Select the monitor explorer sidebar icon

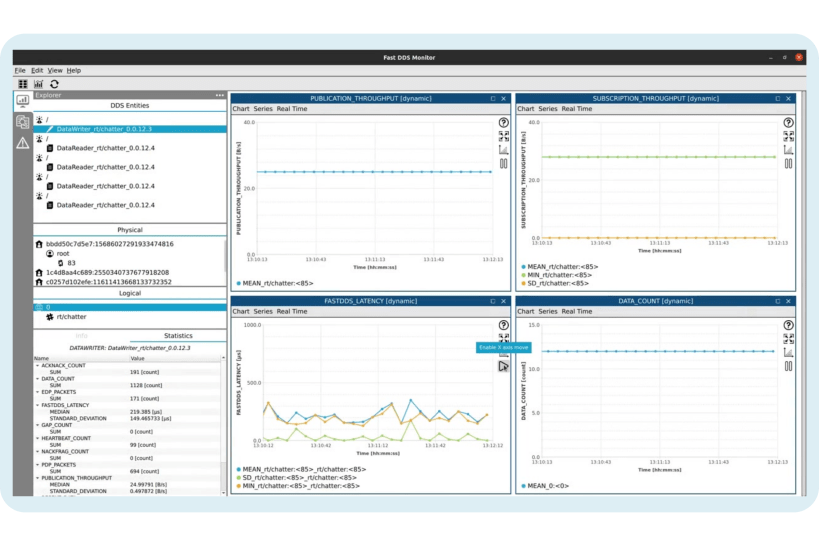click(22, 100)
